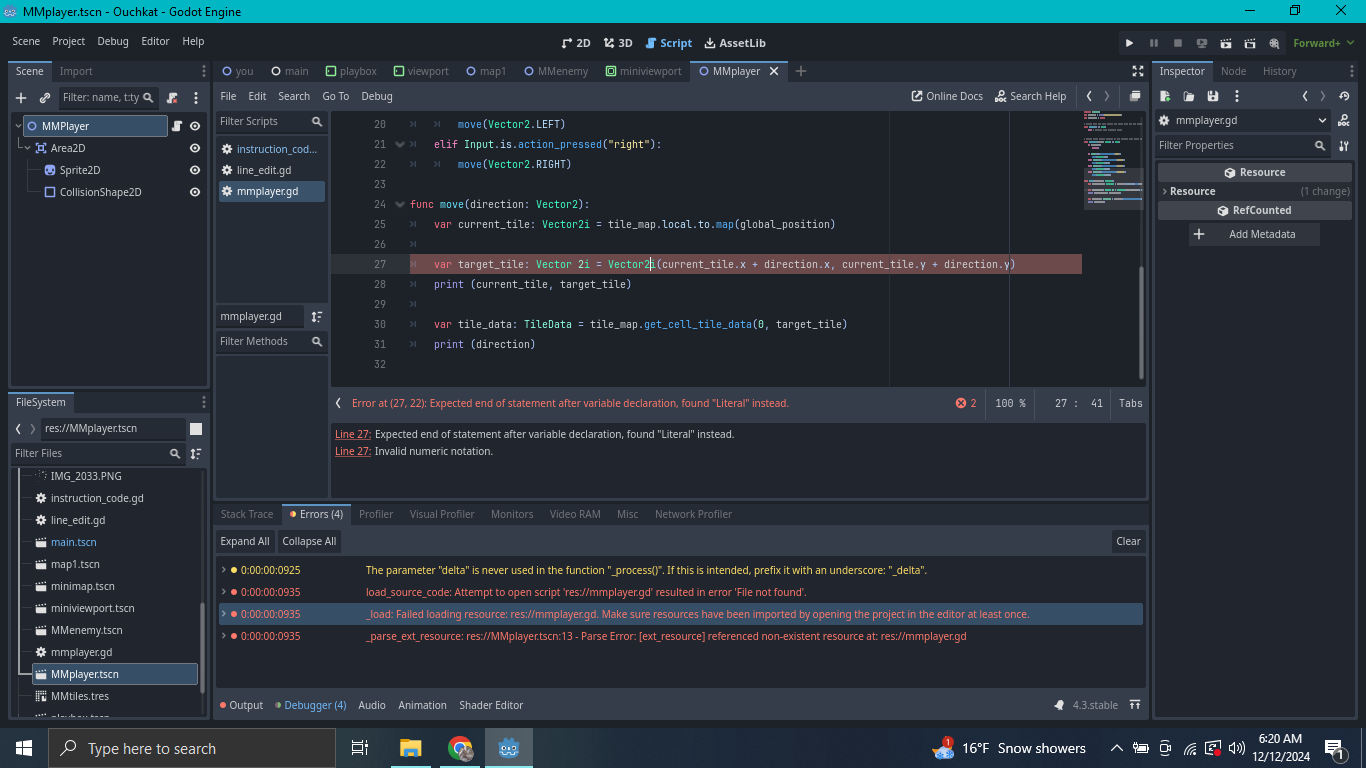This screenshot has height=768, width=1366.
Task: Toggle Area2D visibility in the scene tree
Action: [x=194, y=148]
